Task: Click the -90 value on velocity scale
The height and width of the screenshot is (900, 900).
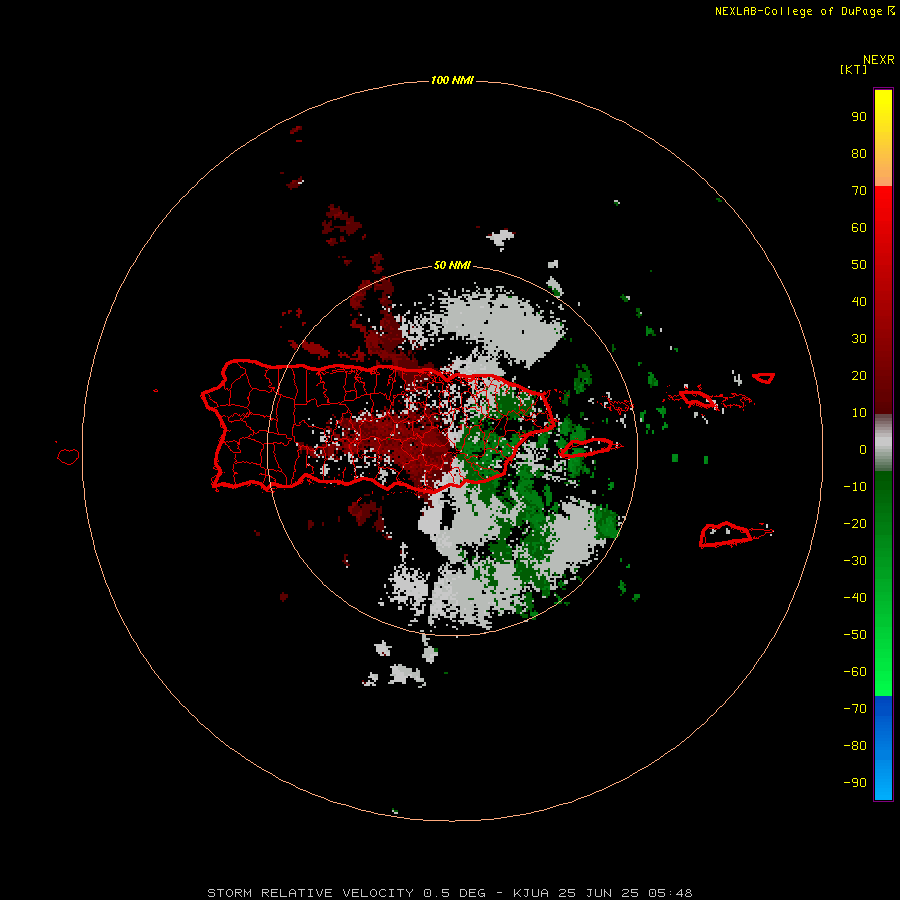Action: click(855, 782)
